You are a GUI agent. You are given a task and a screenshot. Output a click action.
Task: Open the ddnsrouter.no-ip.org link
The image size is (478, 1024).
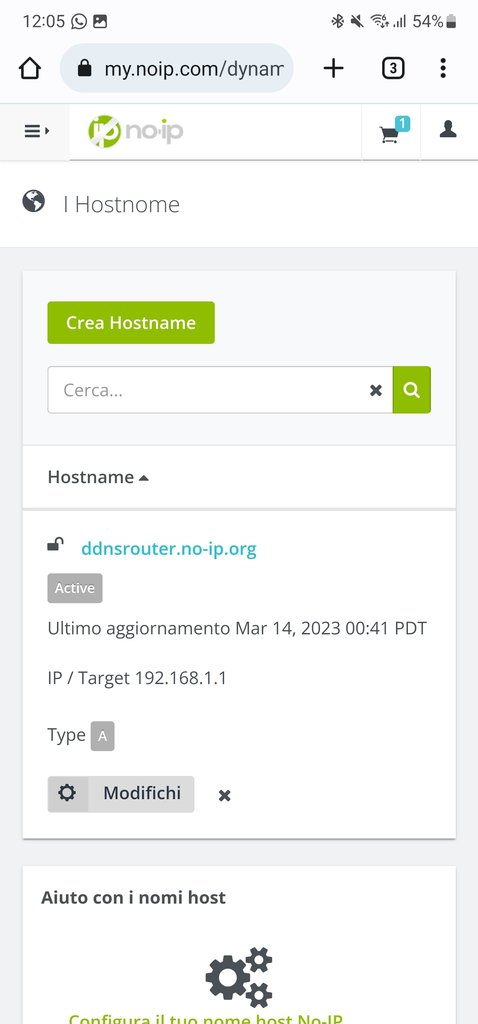pos(168,549)
